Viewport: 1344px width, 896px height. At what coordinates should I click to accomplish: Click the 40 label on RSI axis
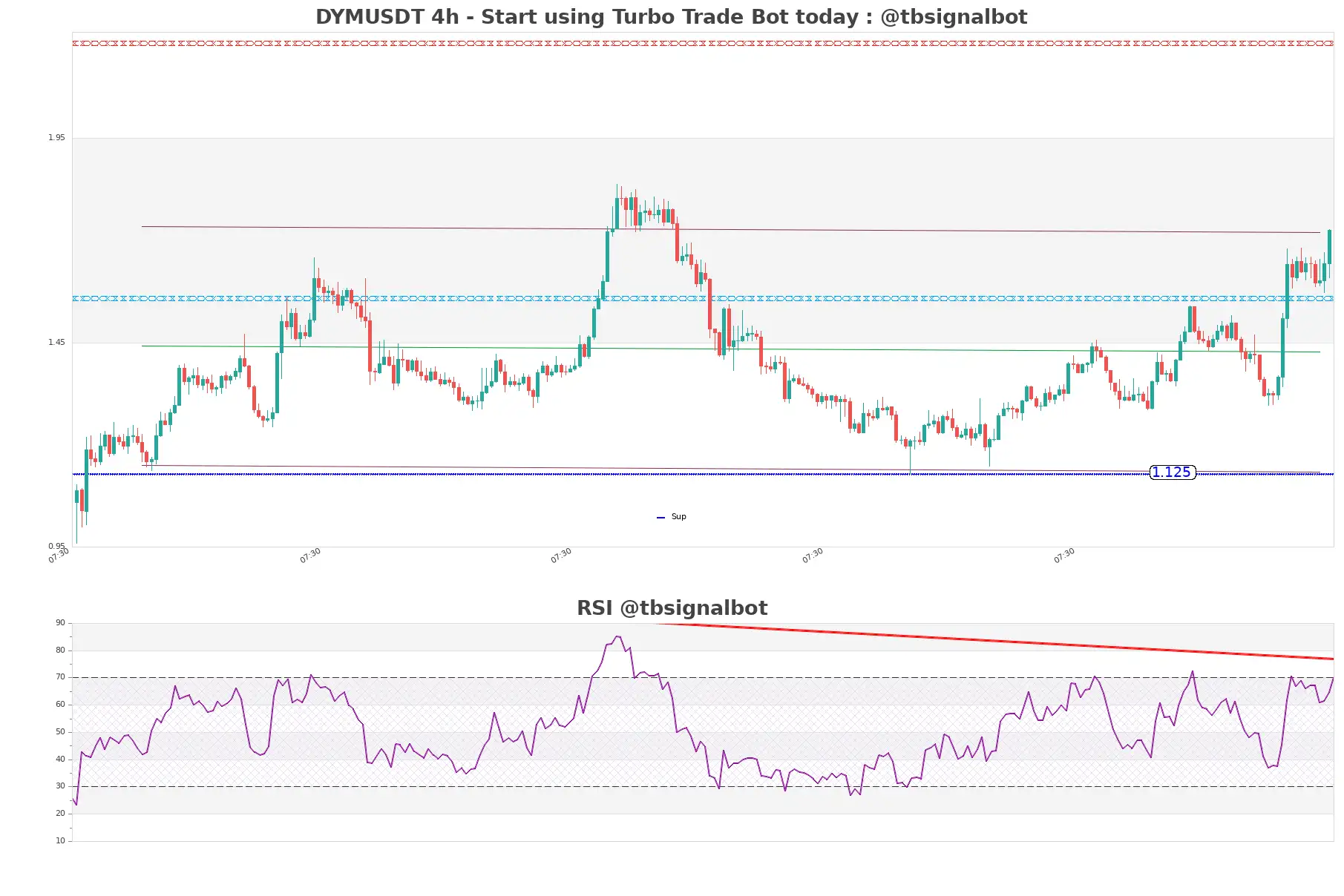60,760
